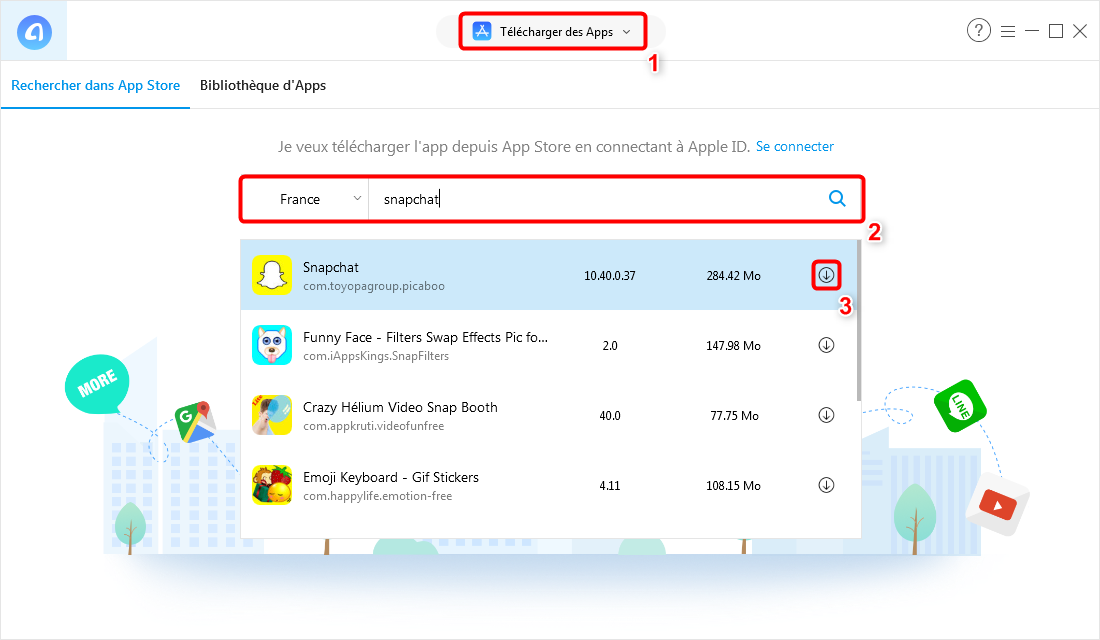This screenshot has height=640, width=1100.
Task: Click the Snapchat ghost app icon
Action: tap(272, 275)
